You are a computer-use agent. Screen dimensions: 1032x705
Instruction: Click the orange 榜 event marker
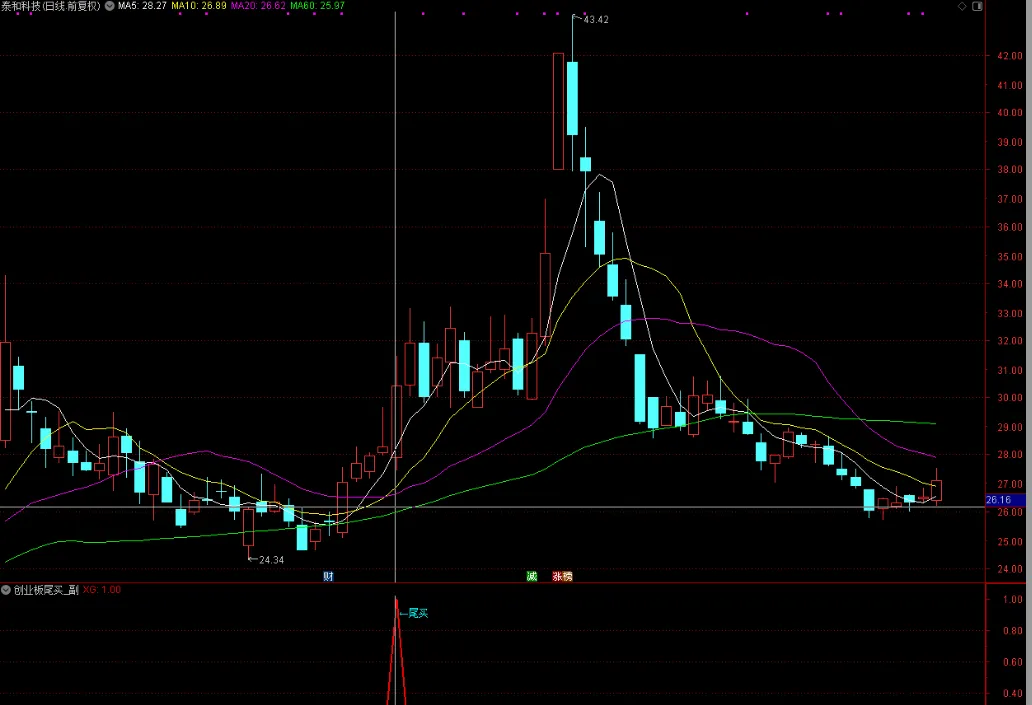567,576
